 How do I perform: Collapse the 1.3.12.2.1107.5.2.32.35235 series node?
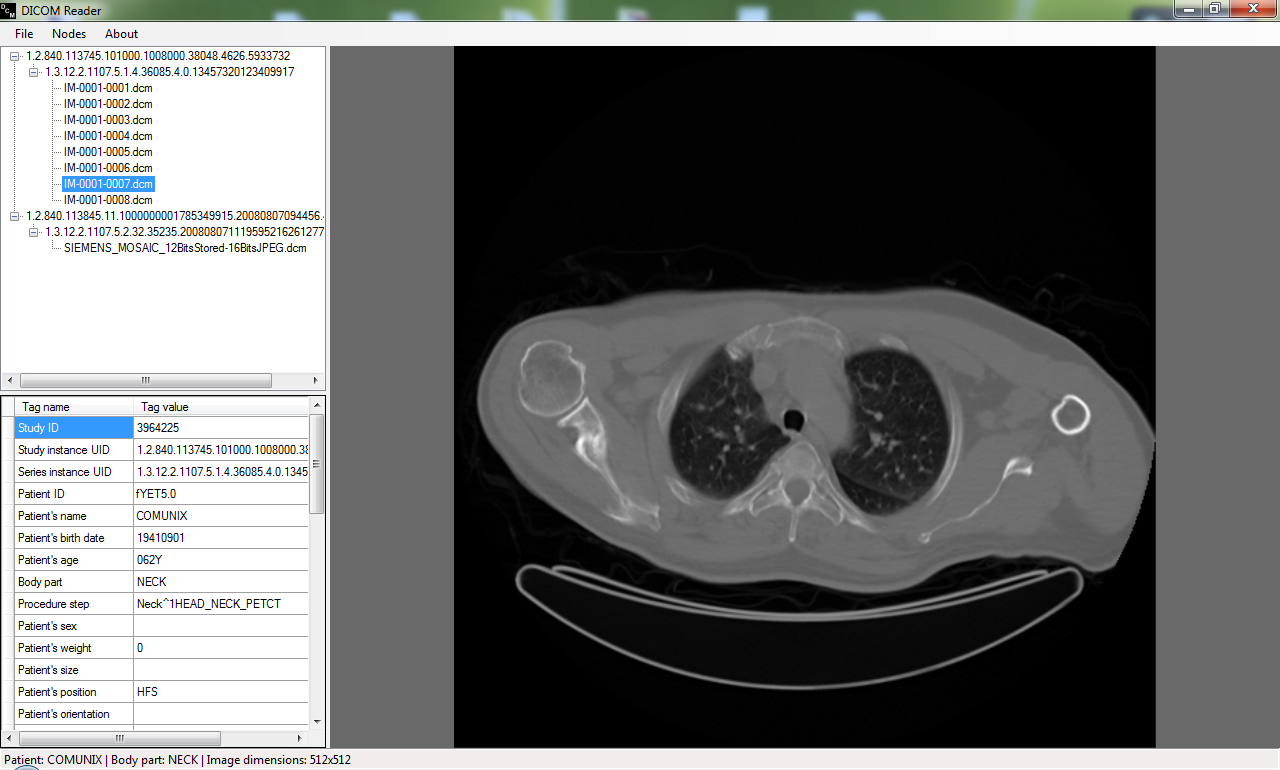(33, 232)
